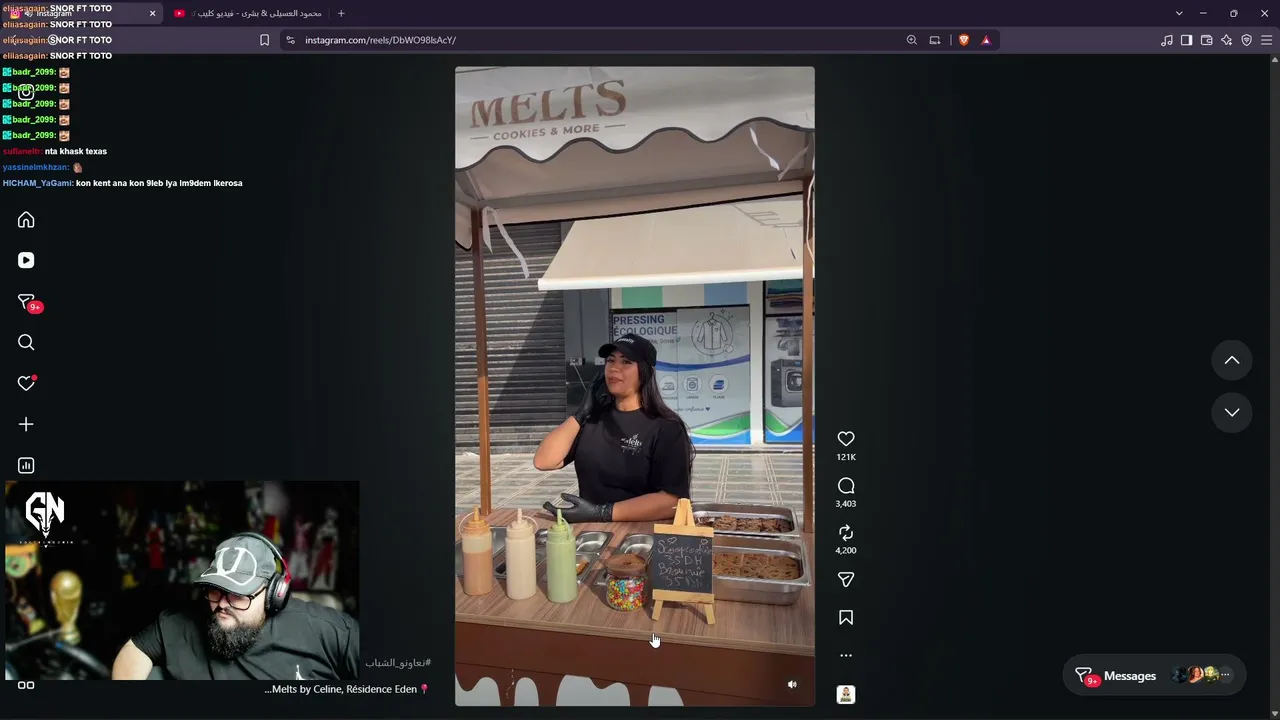Go to the next reel with the down arrow
This screenshot has width=1280, height=720.
point(1232,412)
